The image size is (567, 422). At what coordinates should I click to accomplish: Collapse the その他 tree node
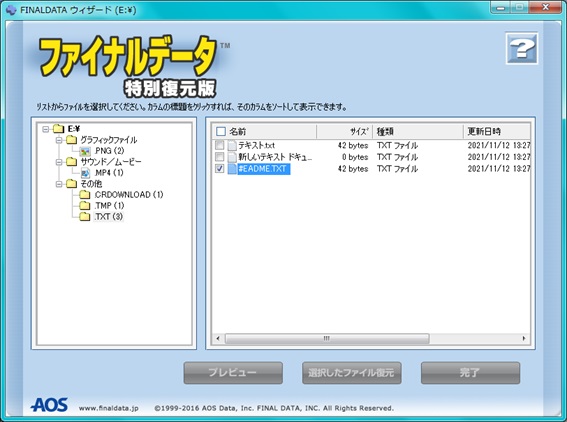click(59, 184)
